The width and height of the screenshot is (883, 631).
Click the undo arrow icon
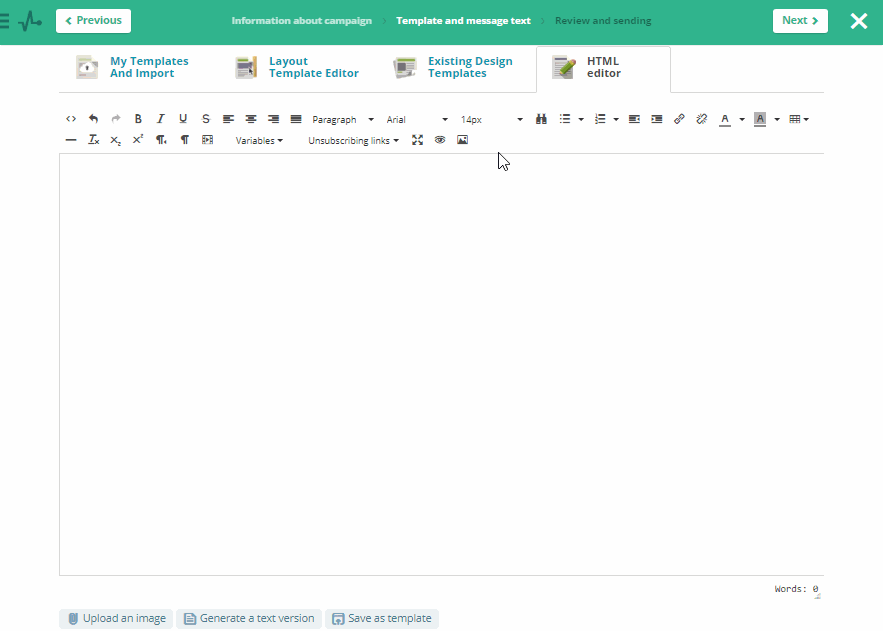[x=93, y=119]
